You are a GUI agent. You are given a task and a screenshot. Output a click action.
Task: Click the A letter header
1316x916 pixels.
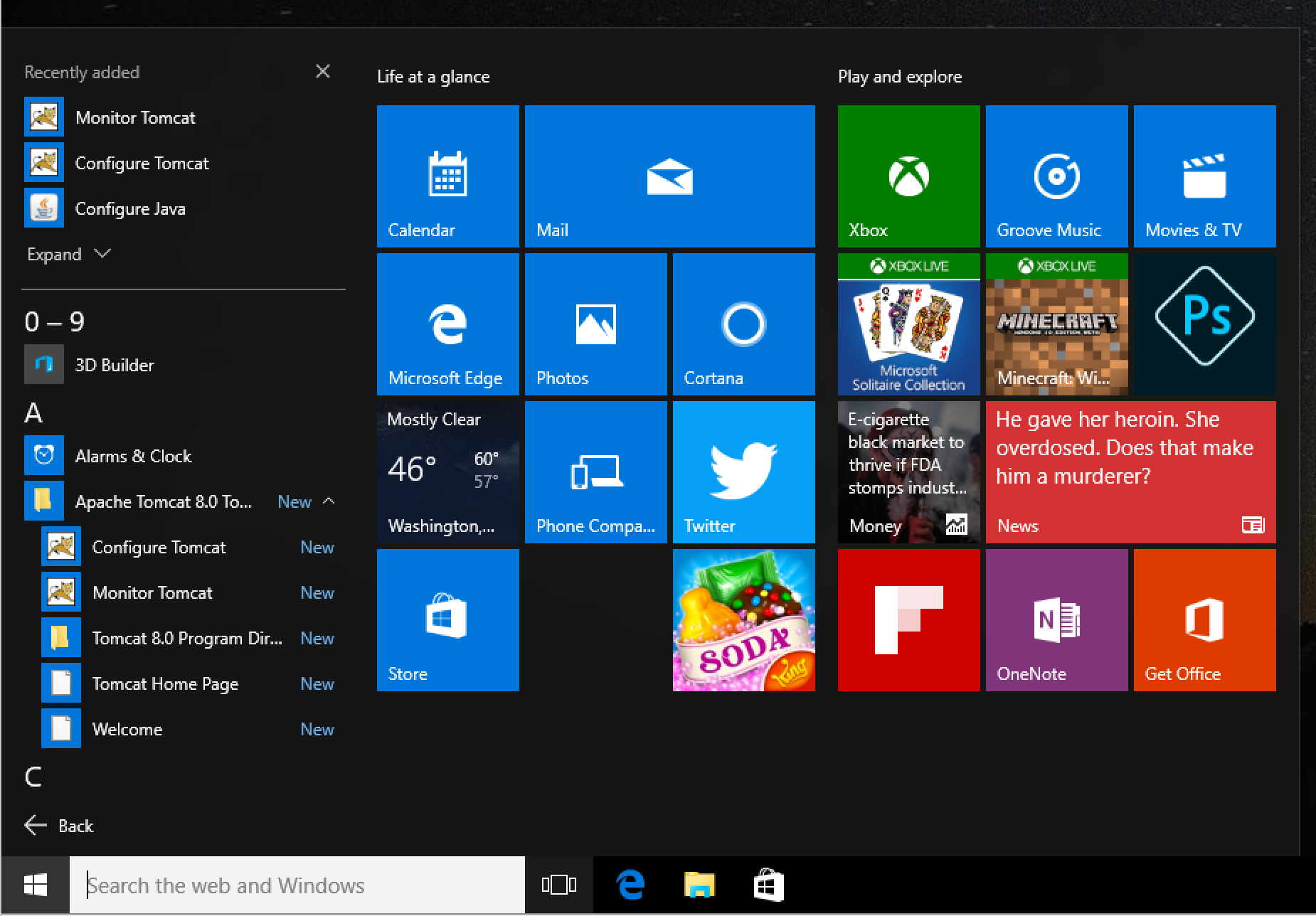coord(33,413)
